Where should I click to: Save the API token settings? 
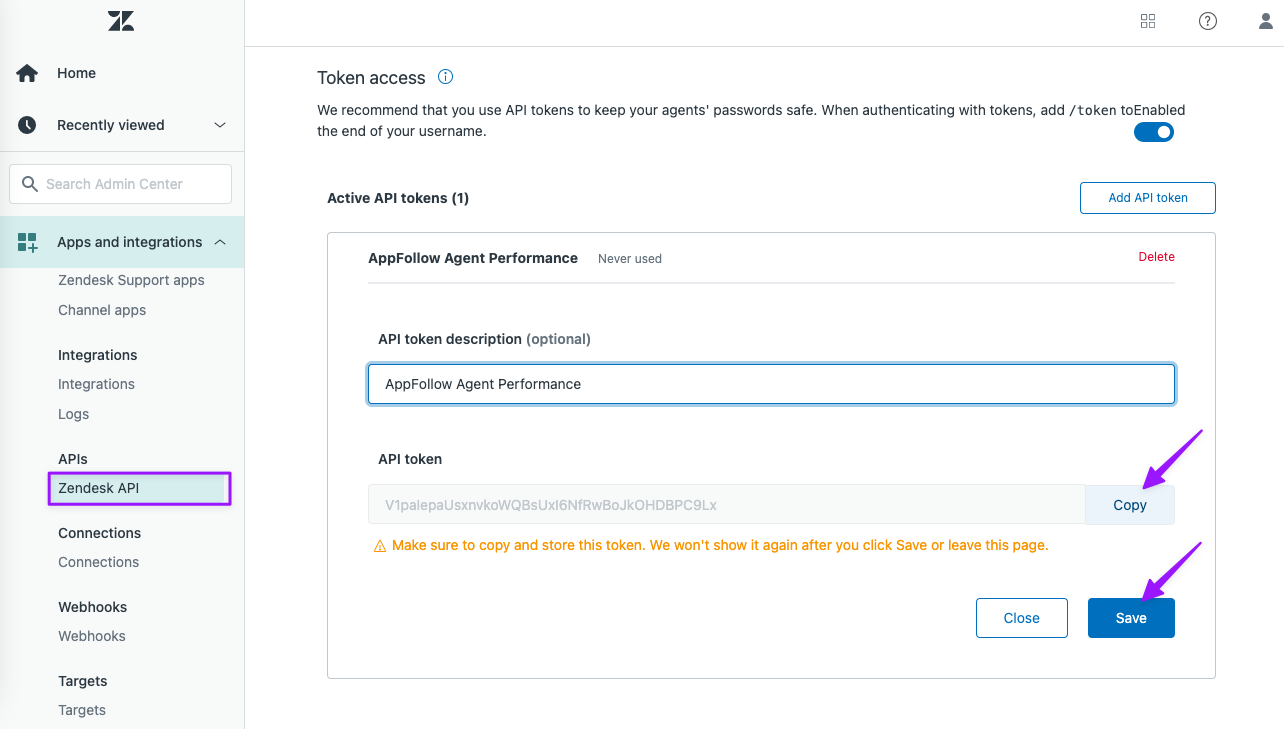[x=1131, y=618]
